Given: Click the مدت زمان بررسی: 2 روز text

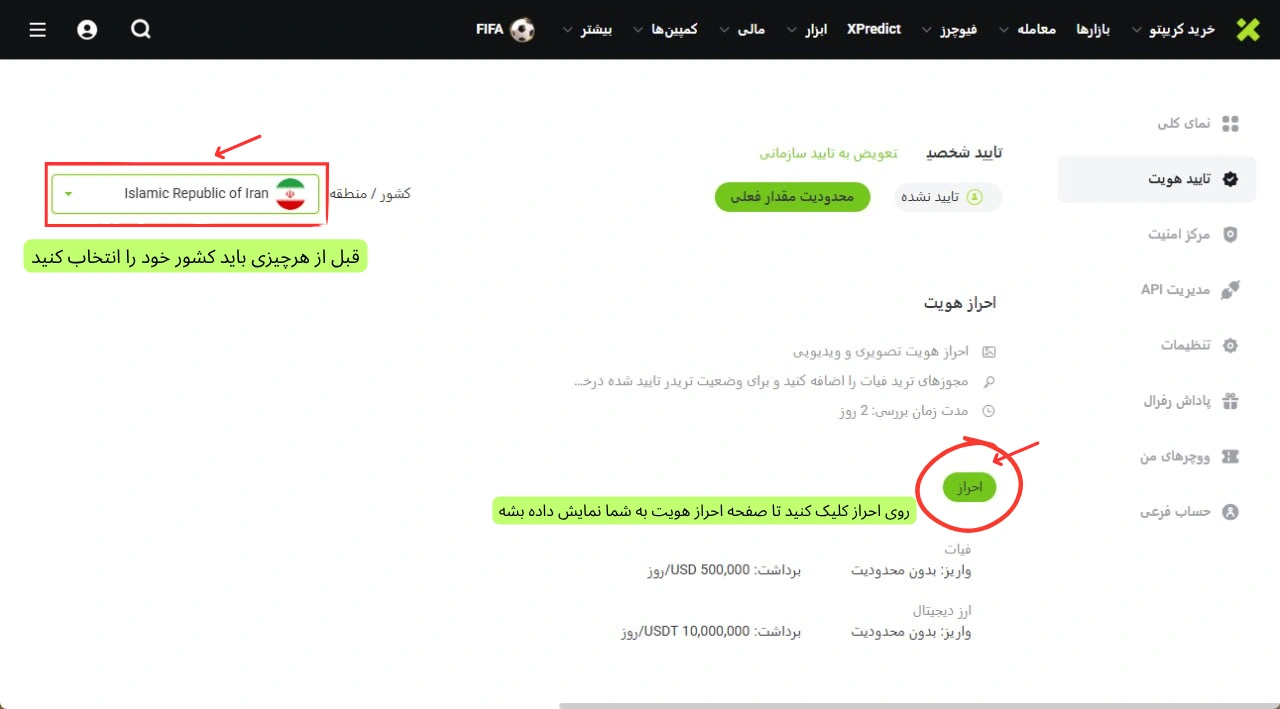Looking at the screenshot, I should coord(903,411).
